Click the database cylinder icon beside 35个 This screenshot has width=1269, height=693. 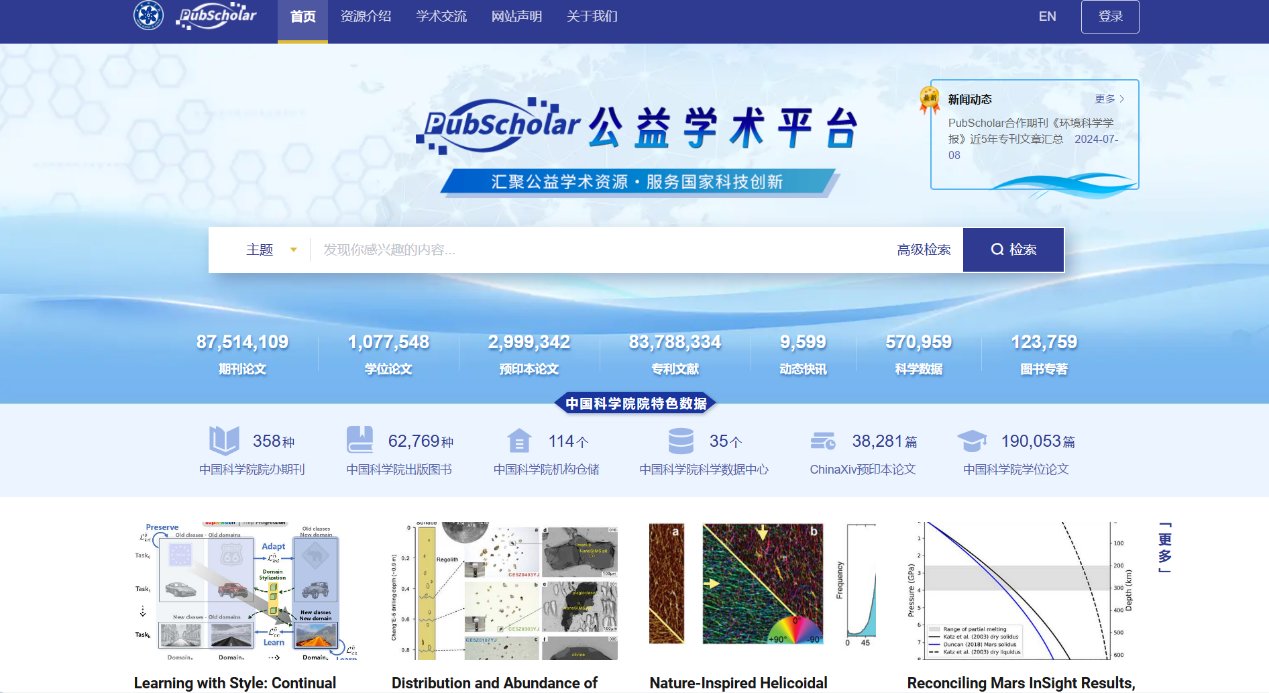click(681, 441)
